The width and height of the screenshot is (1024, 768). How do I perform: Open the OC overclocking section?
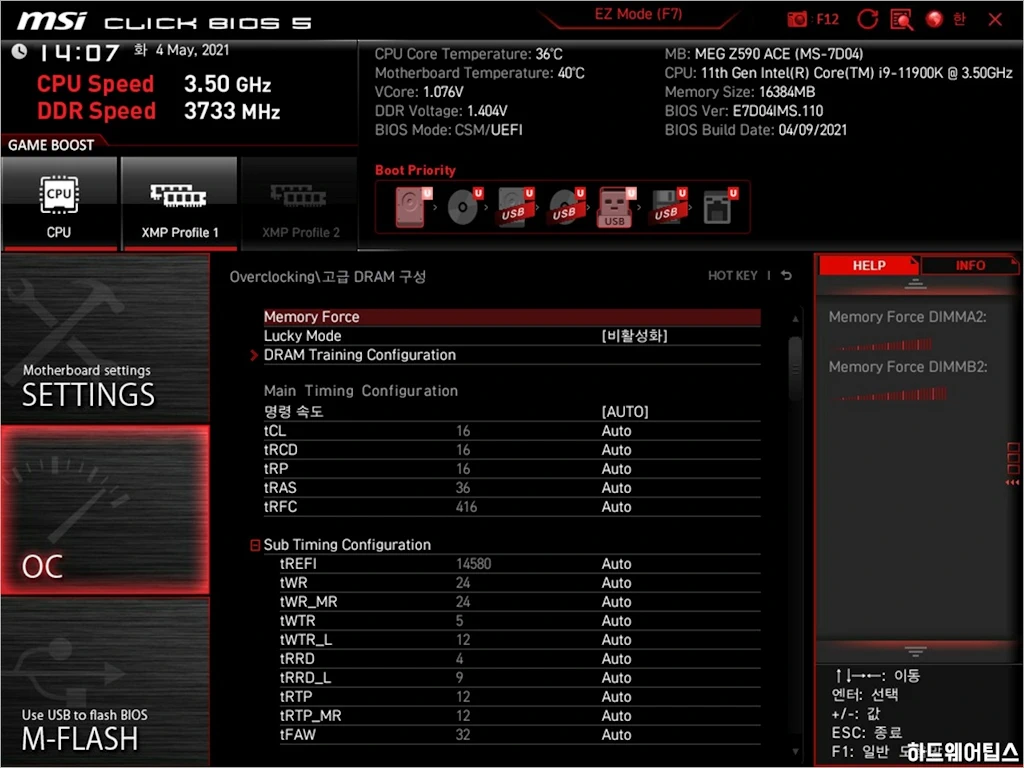coord(105,510)
